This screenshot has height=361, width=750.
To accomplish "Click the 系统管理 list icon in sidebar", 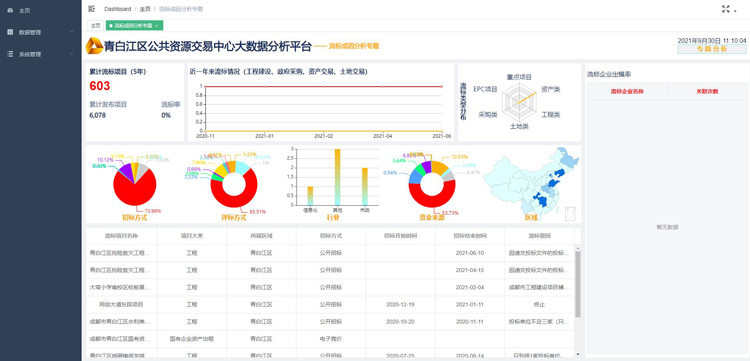I will point(11,54).
